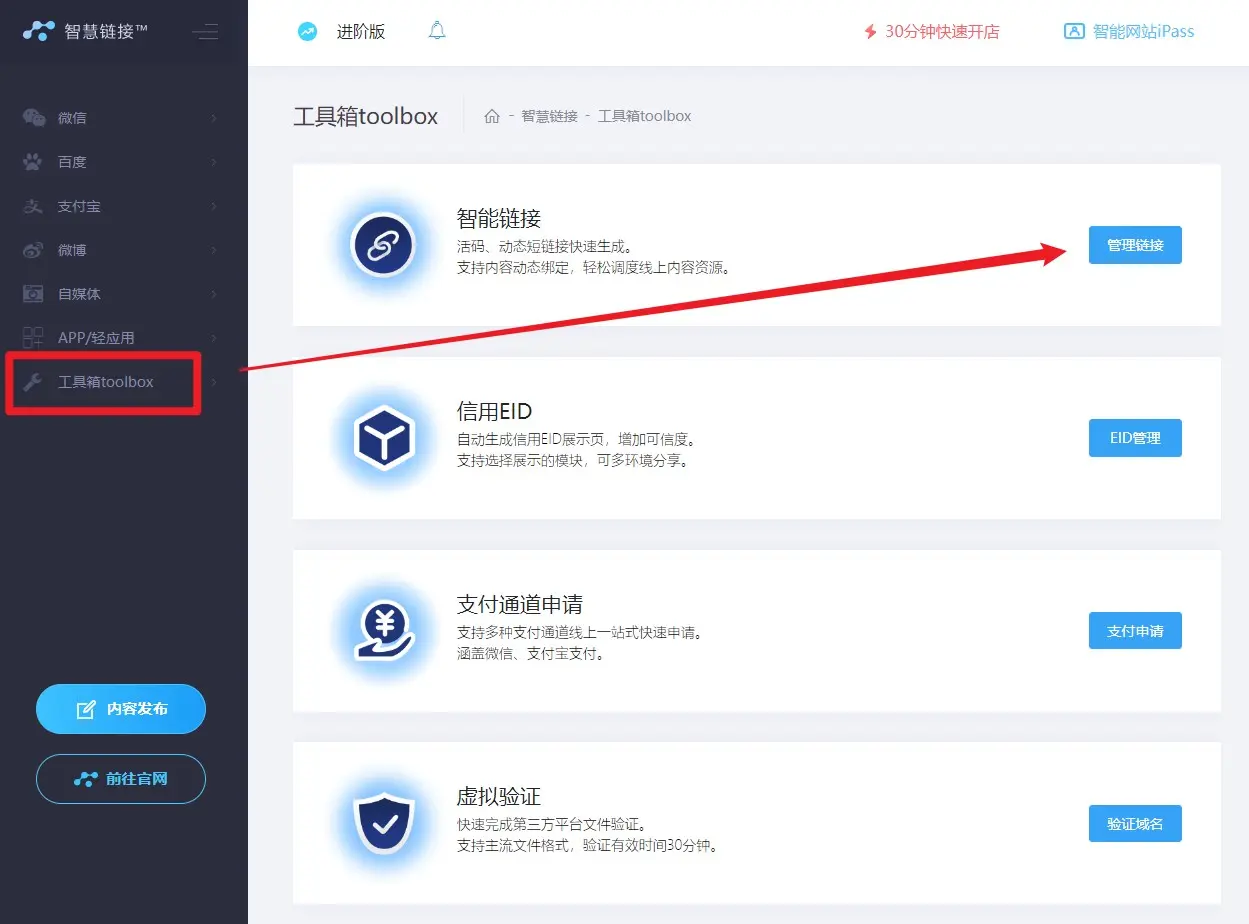1249x924 pixels.
Task: Open the 30分钟快速开店 link
Action: (x=931, y=32)
